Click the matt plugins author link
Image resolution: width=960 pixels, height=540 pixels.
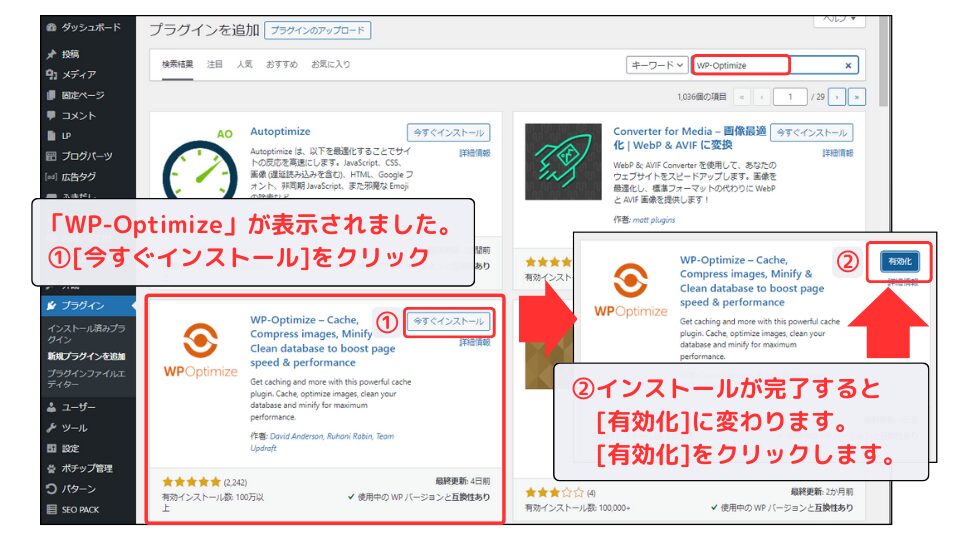pos(654,220)
